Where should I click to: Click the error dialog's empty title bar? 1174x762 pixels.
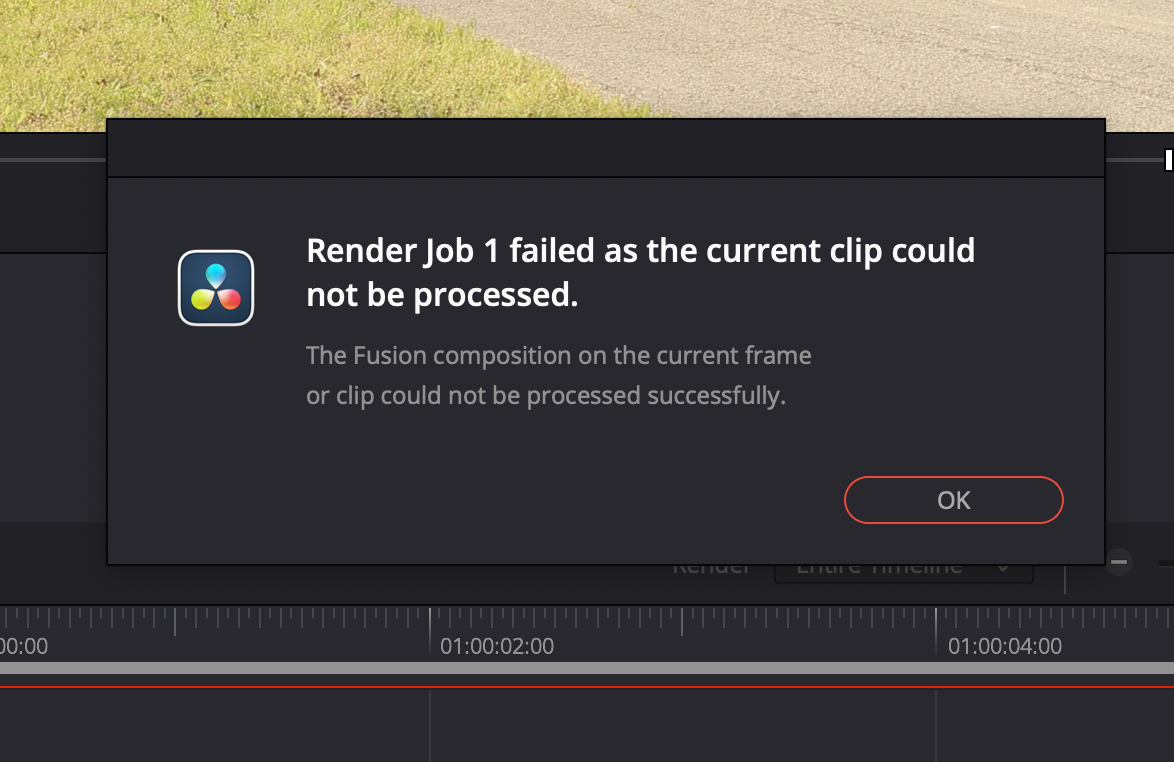tap(606, 148)
